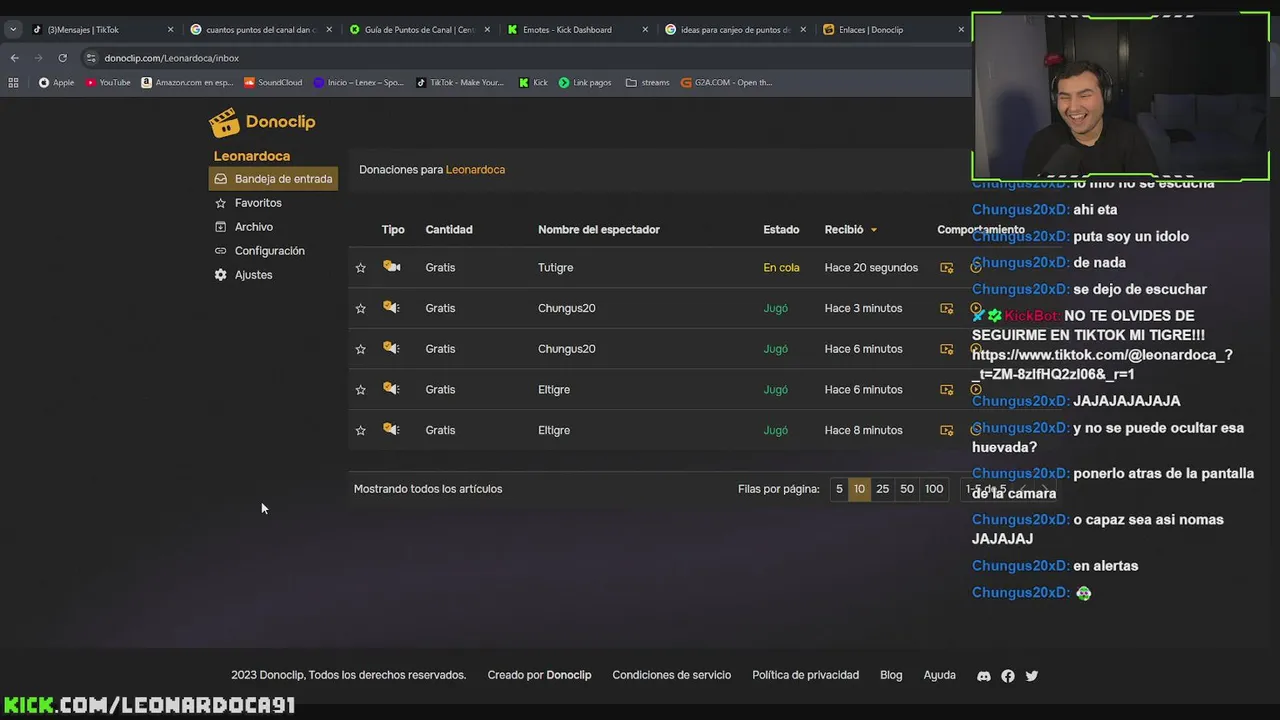Click the Tutigre viewer name
This screenshot has height=720, width=1280.
click(x=555, y=268)
